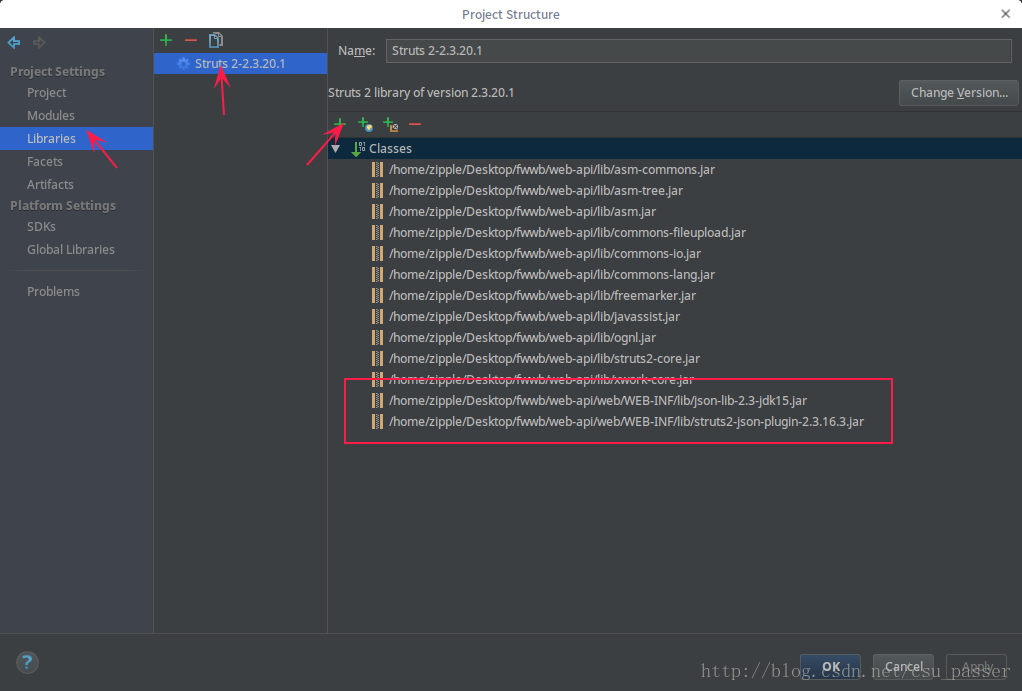Remove selected root with orange minus icon
The height and width of the screenshot is (691, 1022).
(x=415, y=124)
